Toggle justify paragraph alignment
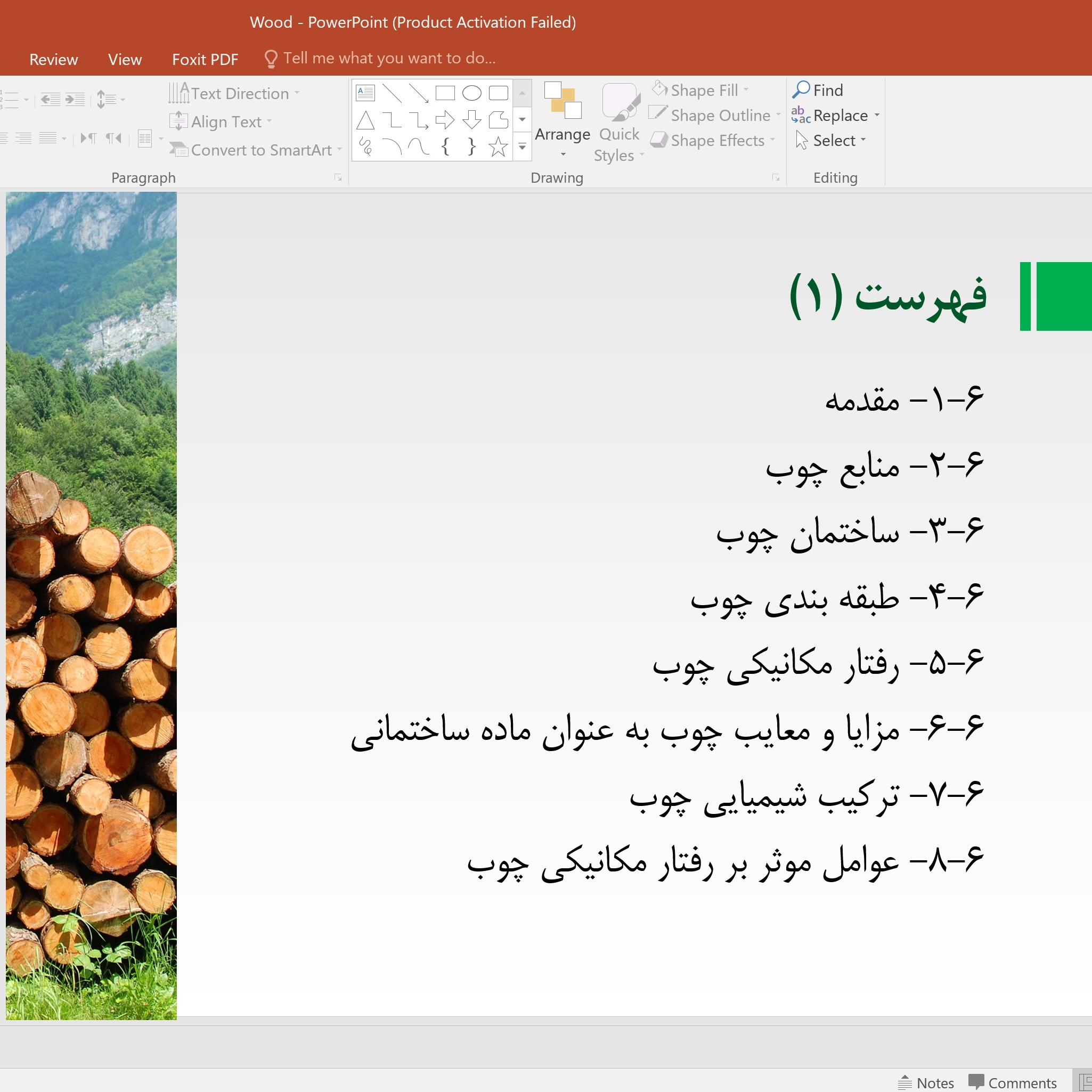This screenshot has width=1092, height=1092. tap(47, 138)
